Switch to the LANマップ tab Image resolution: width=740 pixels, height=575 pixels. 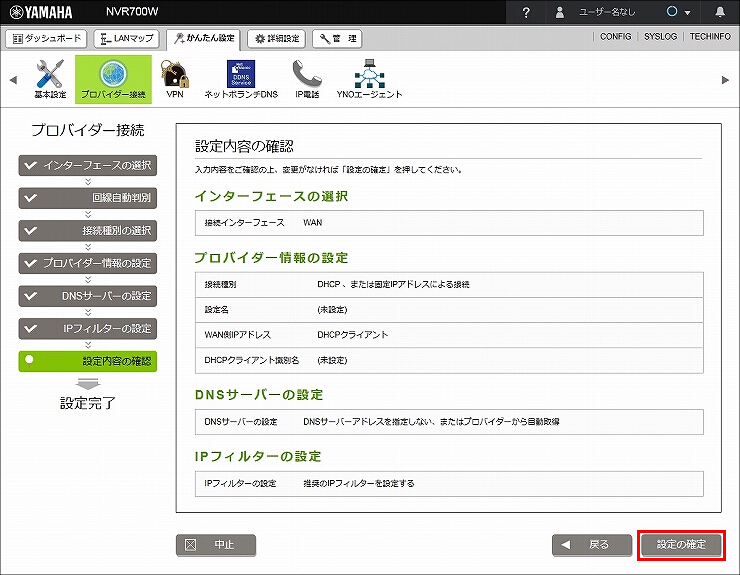tap(126, 38)
